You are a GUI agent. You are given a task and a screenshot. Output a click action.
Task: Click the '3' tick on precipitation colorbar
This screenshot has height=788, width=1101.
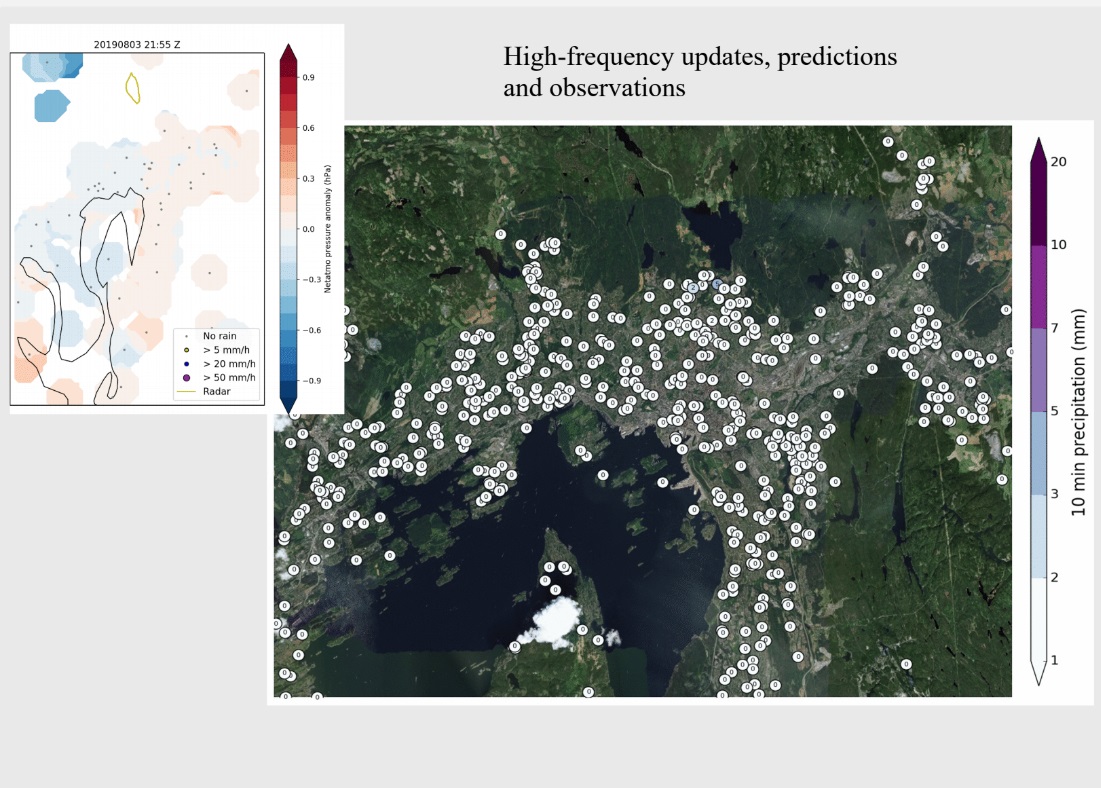[1054, 494]
